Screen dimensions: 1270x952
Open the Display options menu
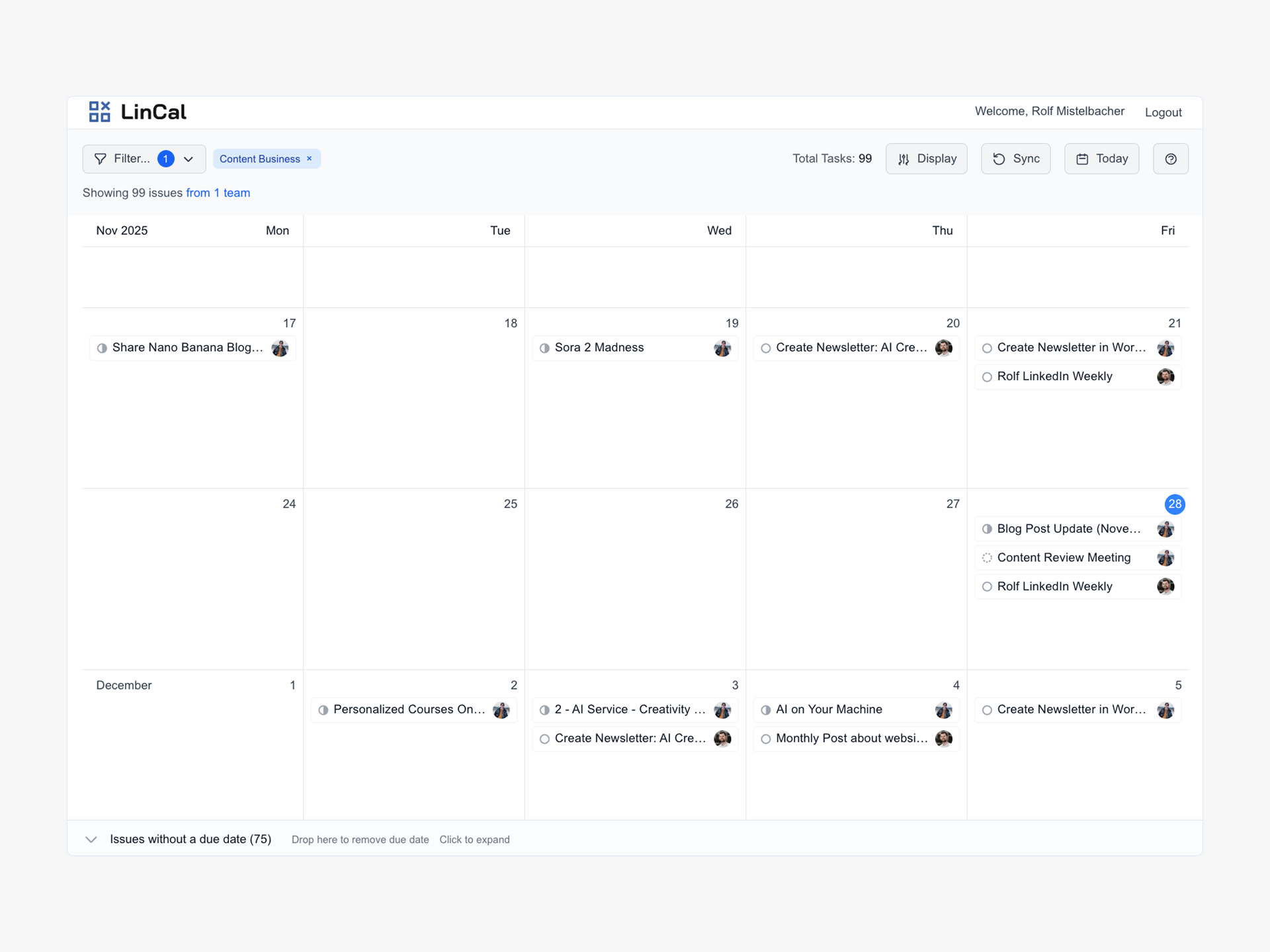926,159
